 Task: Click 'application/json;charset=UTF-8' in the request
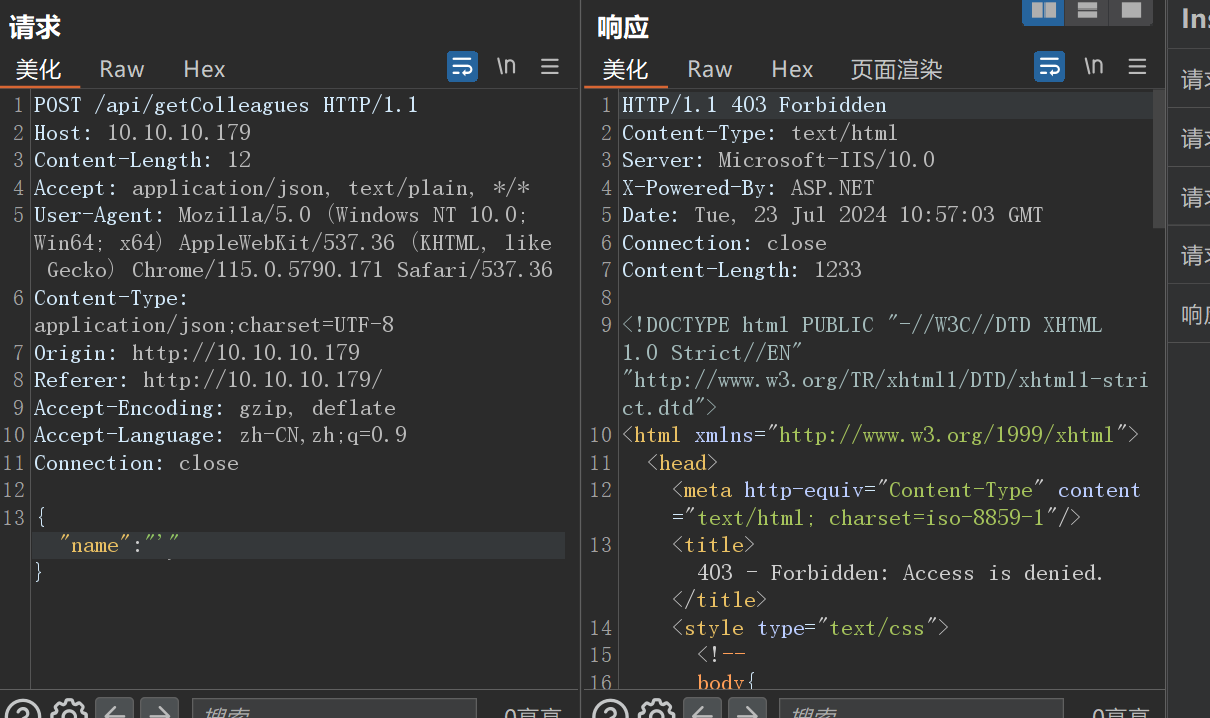[x=214, y=325]
